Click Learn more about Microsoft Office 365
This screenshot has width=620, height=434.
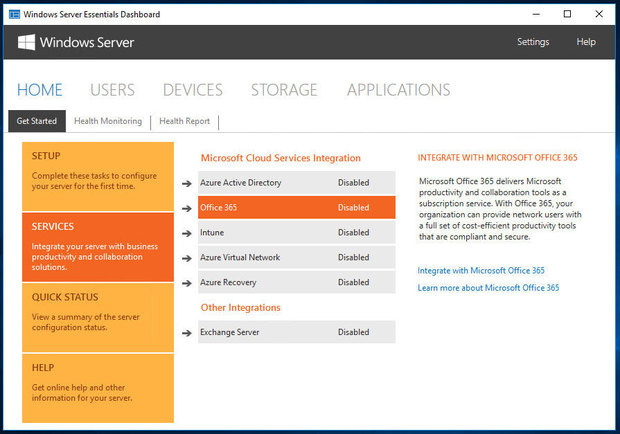coord(488,288)
